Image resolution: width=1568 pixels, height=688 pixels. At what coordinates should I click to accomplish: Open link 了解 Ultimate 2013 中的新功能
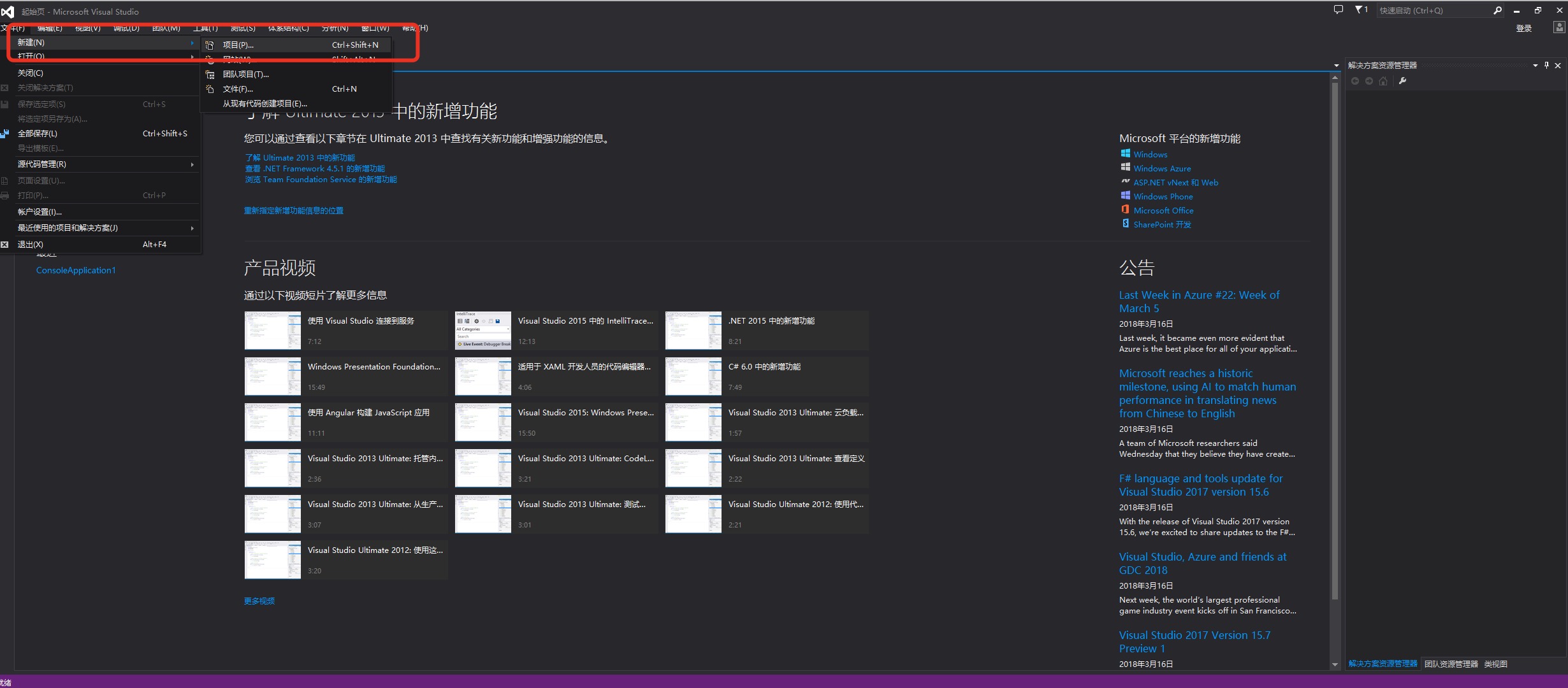(x=300, y=157)
